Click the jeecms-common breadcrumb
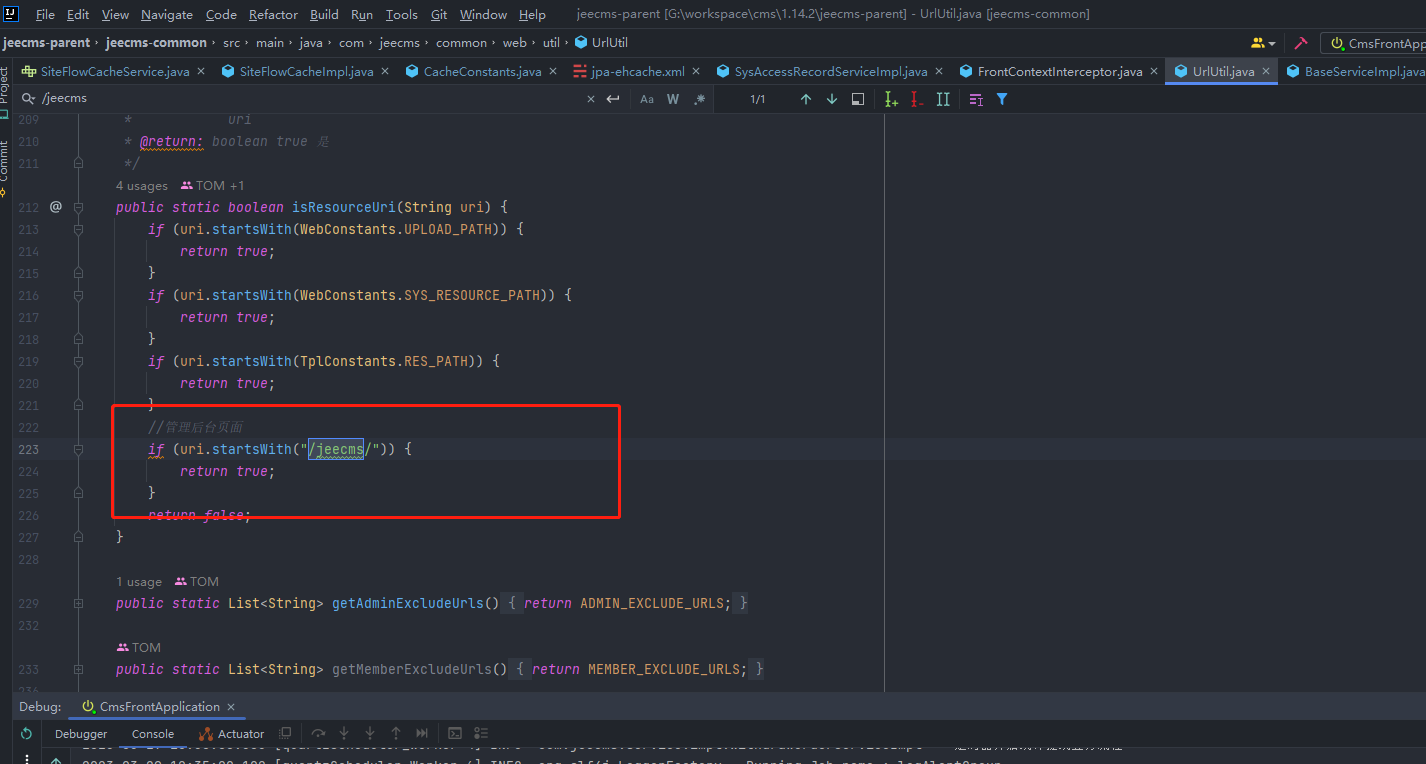 (156, 43)
